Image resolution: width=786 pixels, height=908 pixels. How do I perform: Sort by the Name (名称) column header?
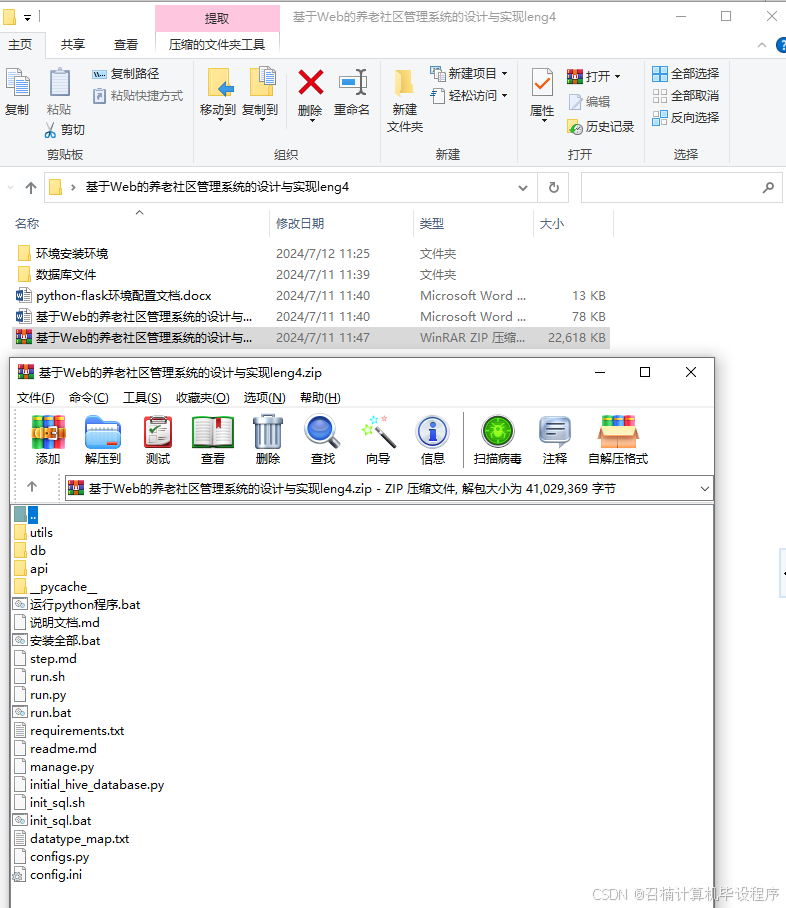(141, 224)
